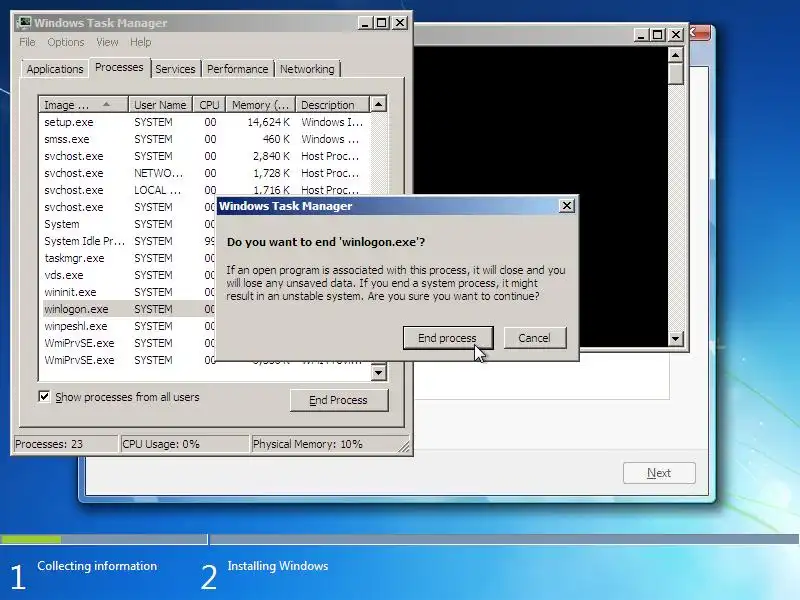Click Next in the Windows setup window

pyautogui.click(x=659, y=473)
